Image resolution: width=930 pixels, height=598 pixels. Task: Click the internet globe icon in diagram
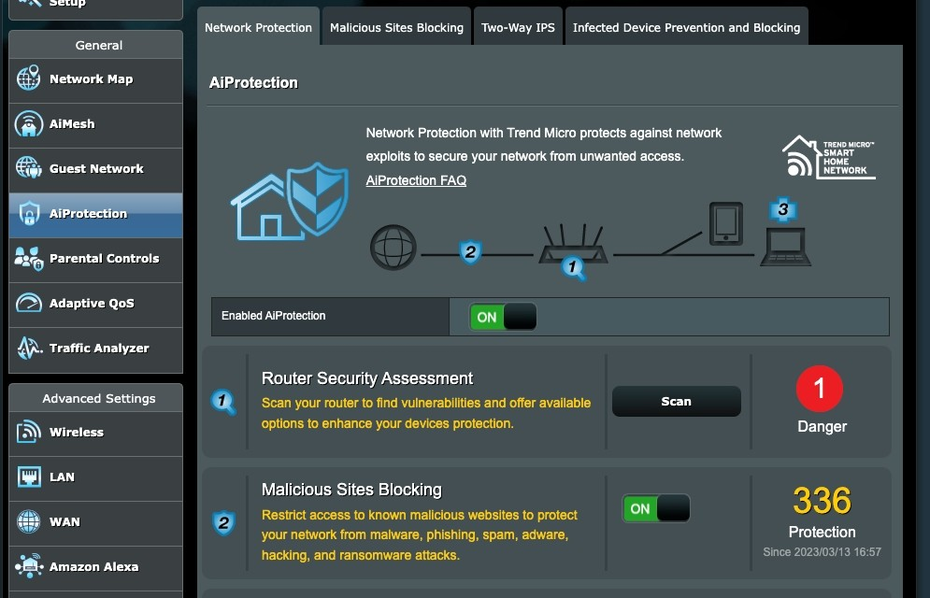393,247
